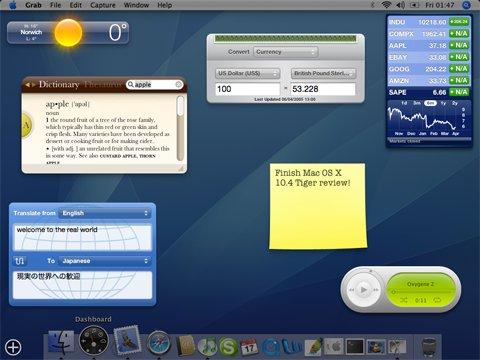Toggle the GOOG N/A change badge
The image size is (480, 360).
(459, 68)
